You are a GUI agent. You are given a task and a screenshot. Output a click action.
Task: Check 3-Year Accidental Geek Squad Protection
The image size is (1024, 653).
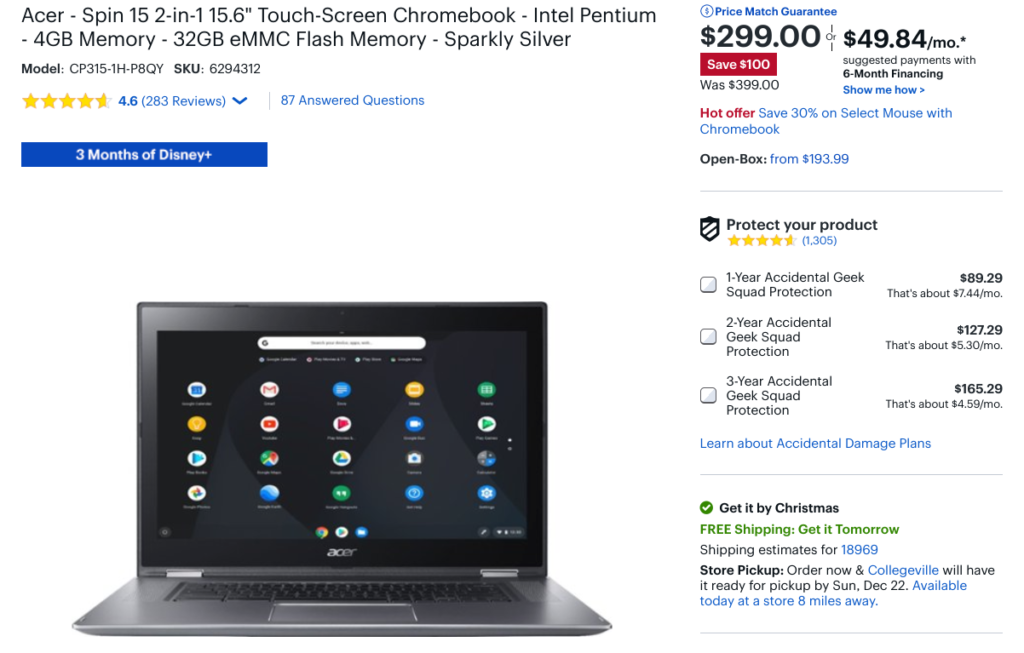click(708, 395)
